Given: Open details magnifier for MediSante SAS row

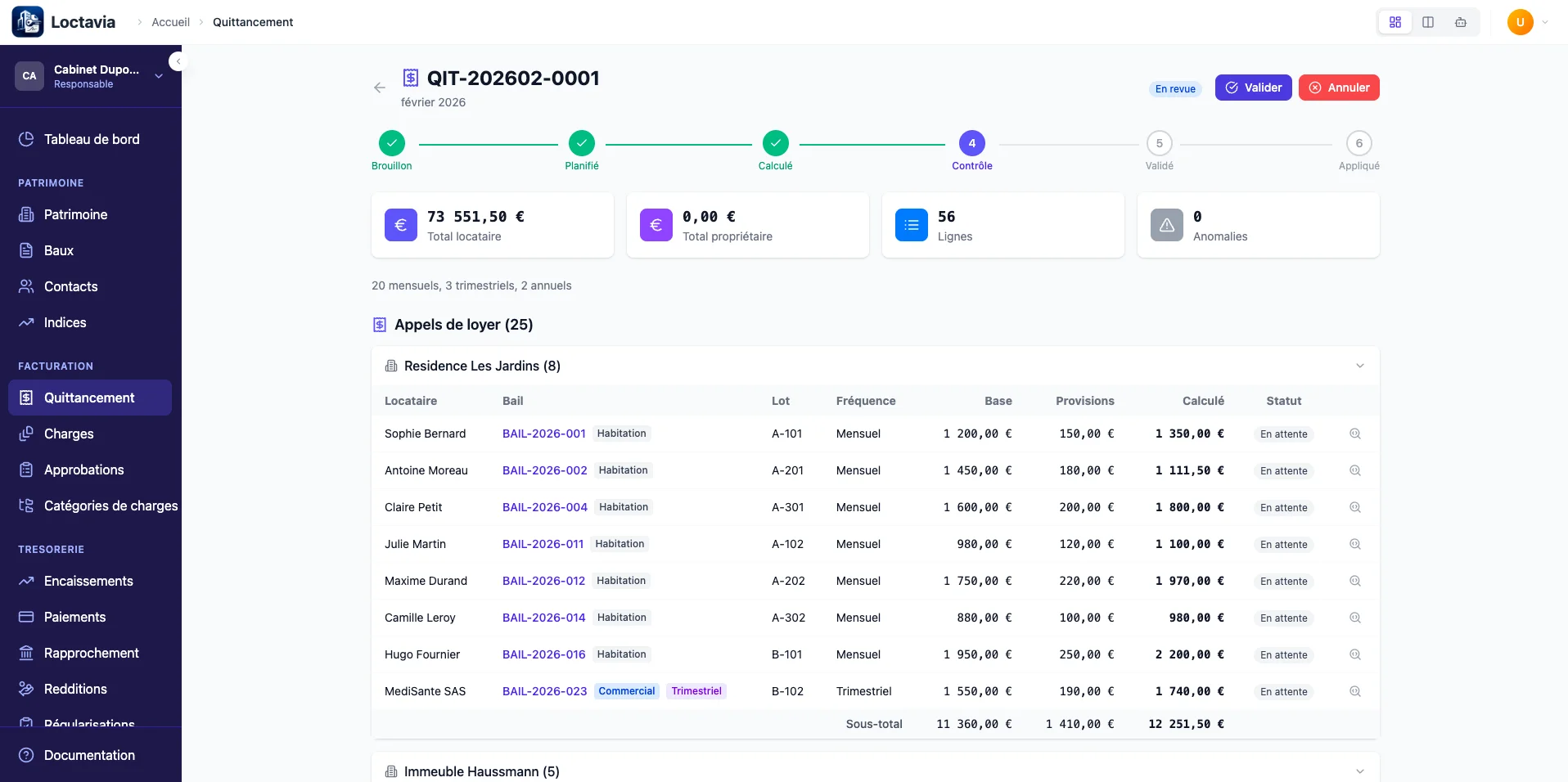Looking at the screenshot, I should (x=1354, y=692).
